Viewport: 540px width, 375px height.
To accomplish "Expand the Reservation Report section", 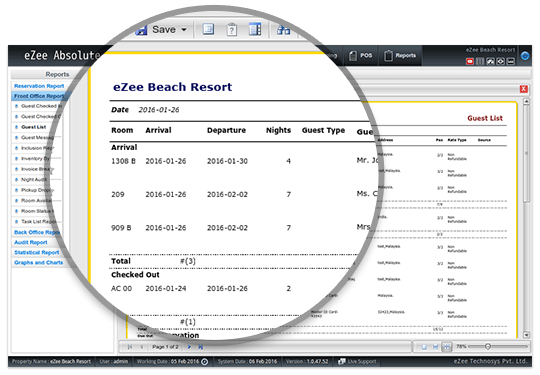I will tap(39, 86).
